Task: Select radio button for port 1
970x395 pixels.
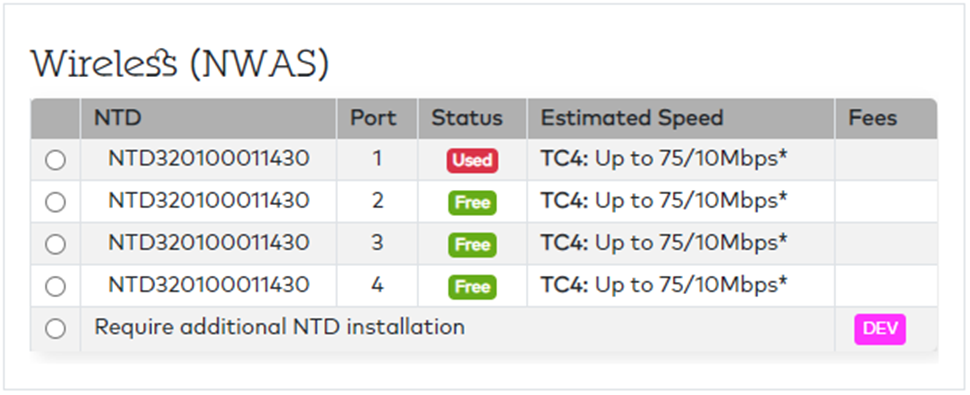Action: [x=55, y=161]
